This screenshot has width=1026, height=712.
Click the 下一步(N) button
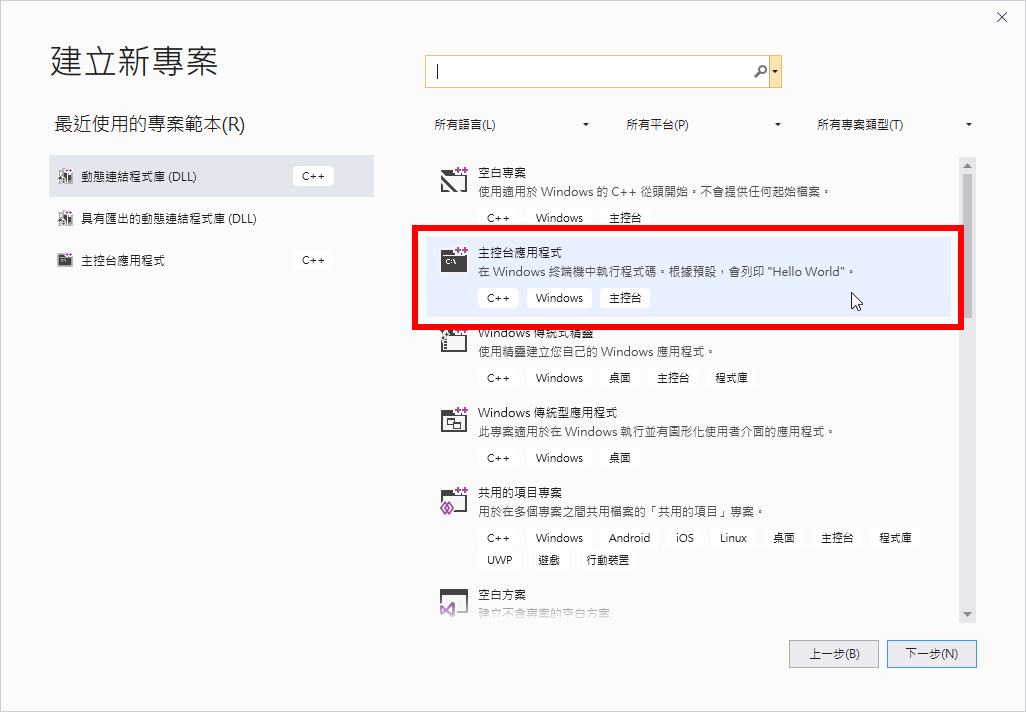pyautogui.click(x=932, y=654)
